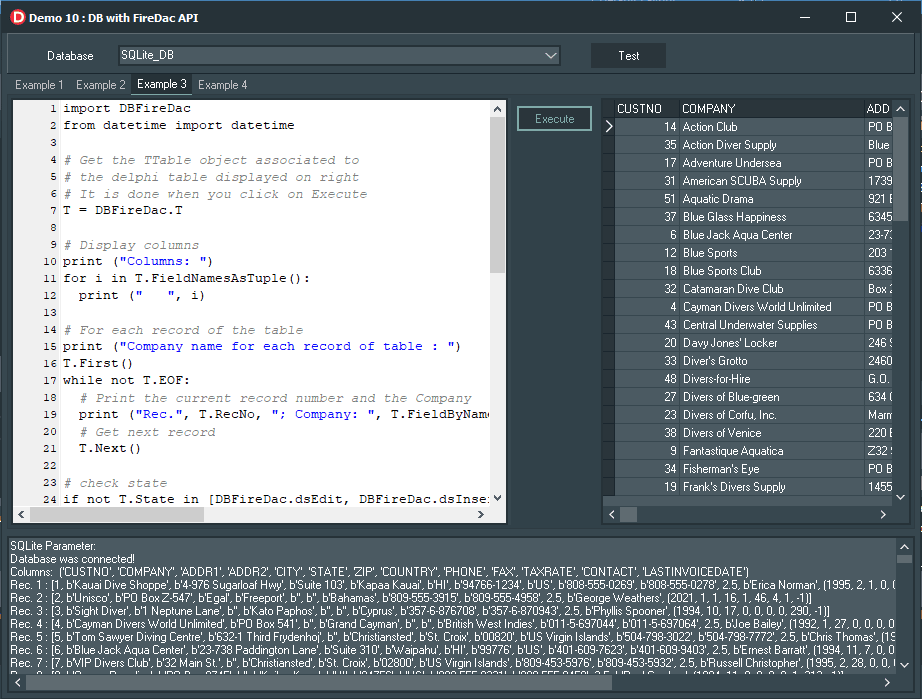Click the Execute button

554,117
